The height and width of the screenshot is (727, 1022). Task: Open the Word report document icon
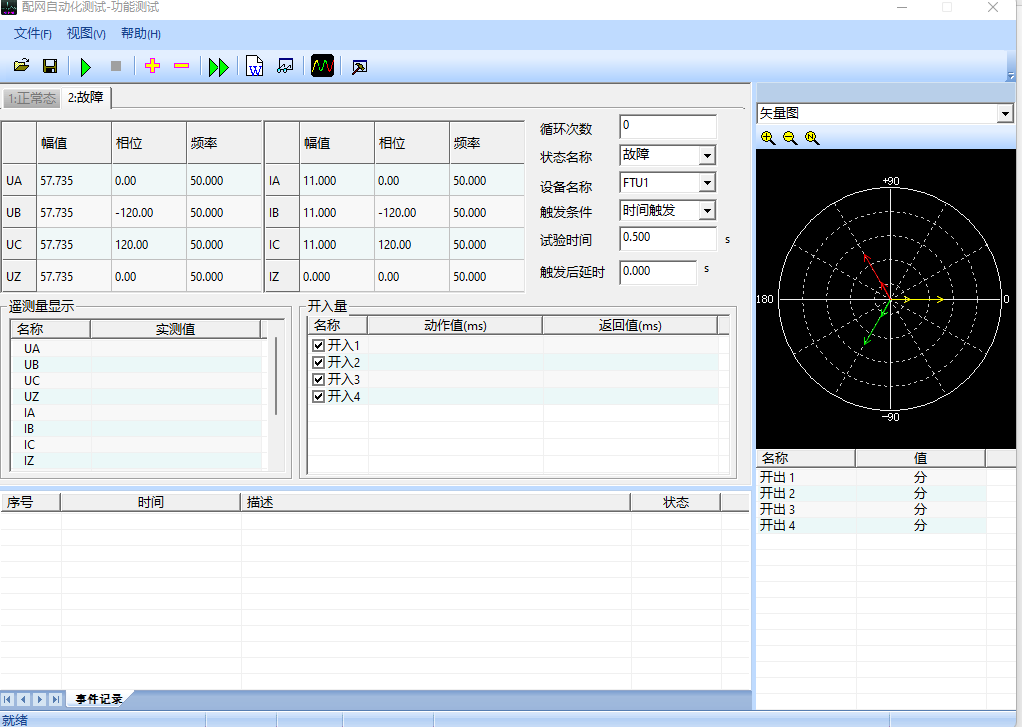point(255,67)
